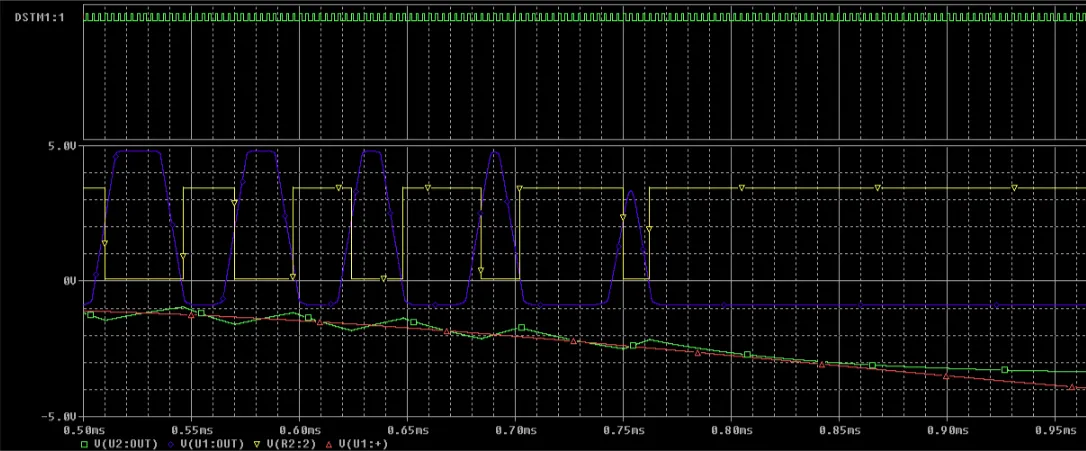The height and width of the screenshot is (451, 1086).
Task: Click the 0.85ms time axis label
Action: [839, 428]
